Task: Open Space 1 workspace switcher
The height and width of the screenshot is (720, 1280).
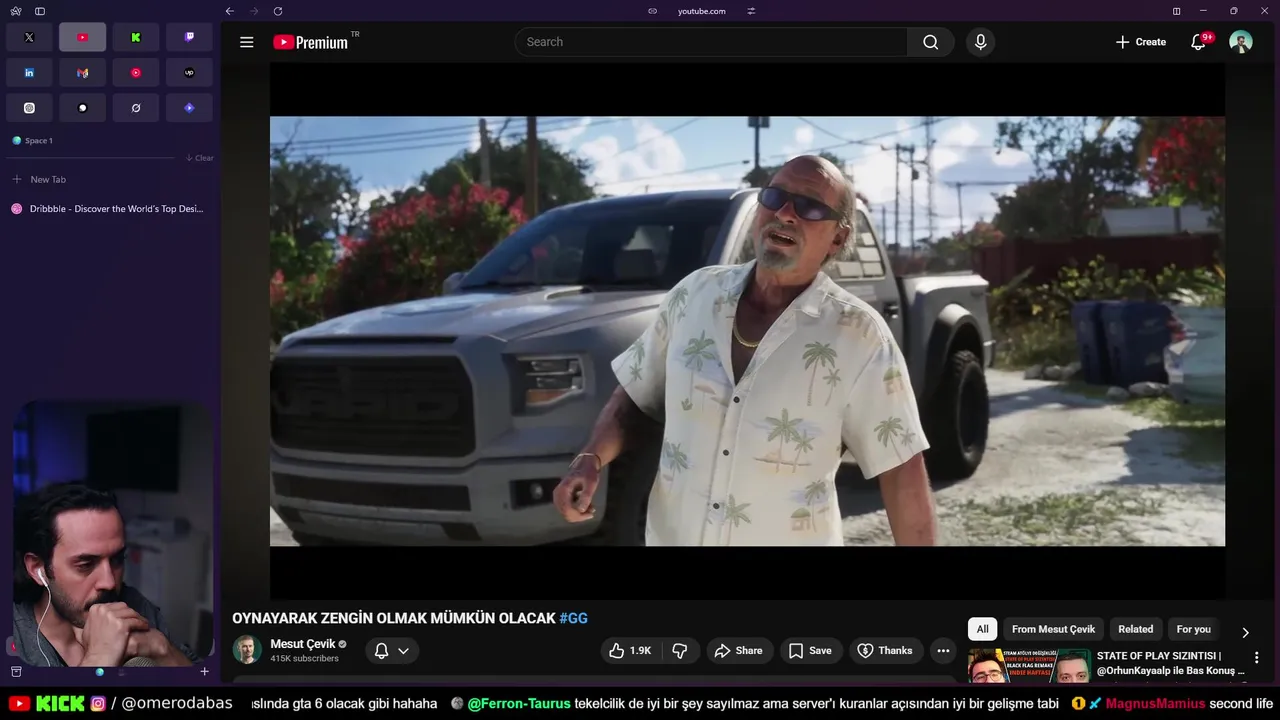Action: (x=33, y=141)
